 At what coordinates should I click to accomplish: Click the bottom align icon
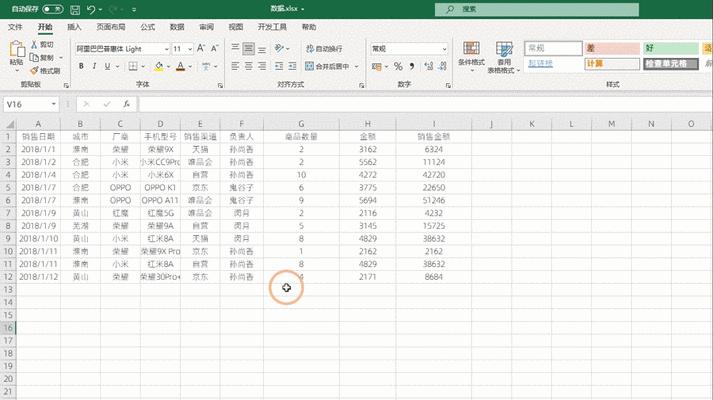click(262, 48)
